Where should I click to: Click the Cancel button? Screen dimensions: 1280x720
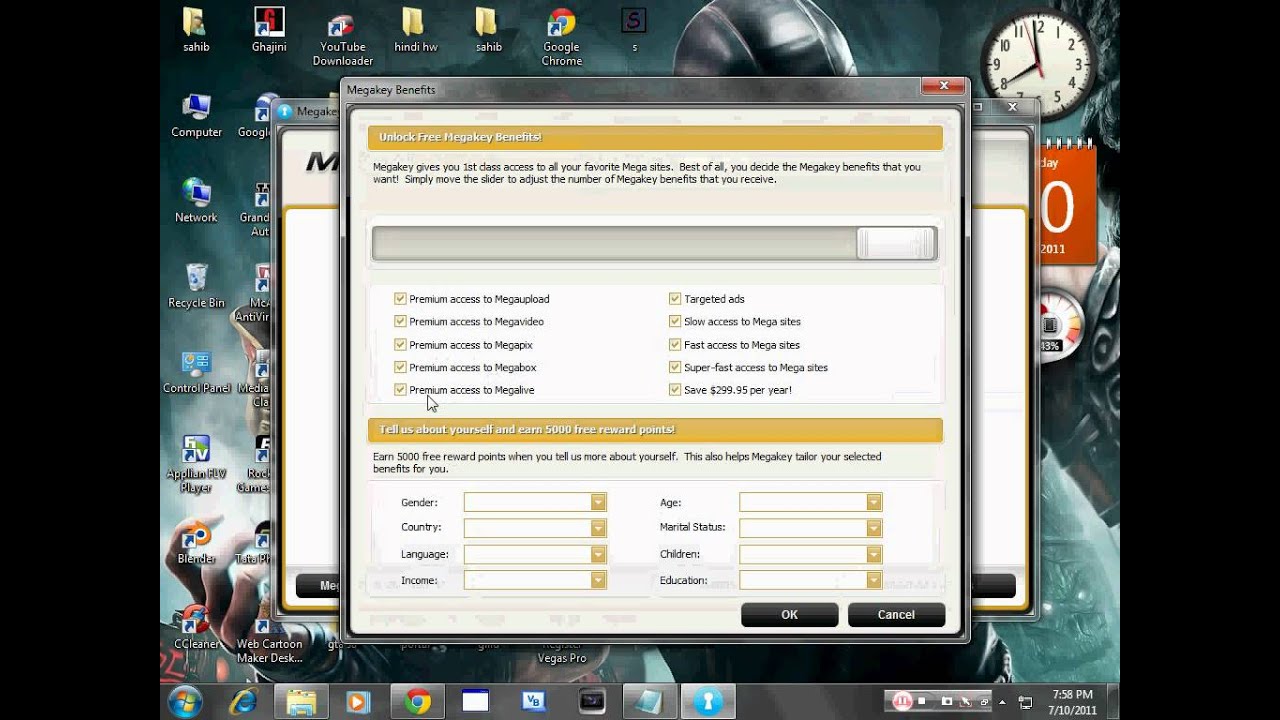(896, 614)
